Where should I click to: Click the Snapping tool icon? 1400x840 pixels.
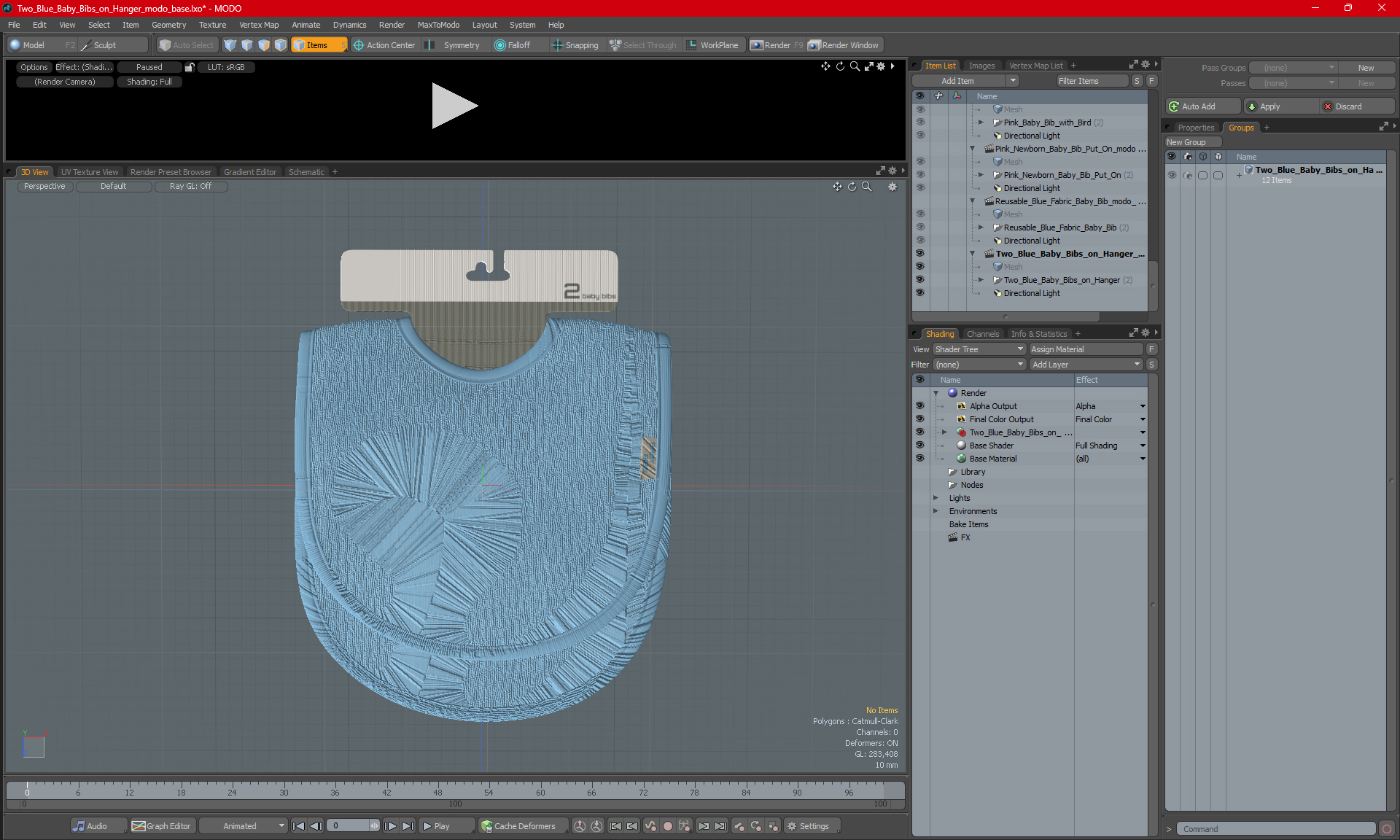pos(558,45)
